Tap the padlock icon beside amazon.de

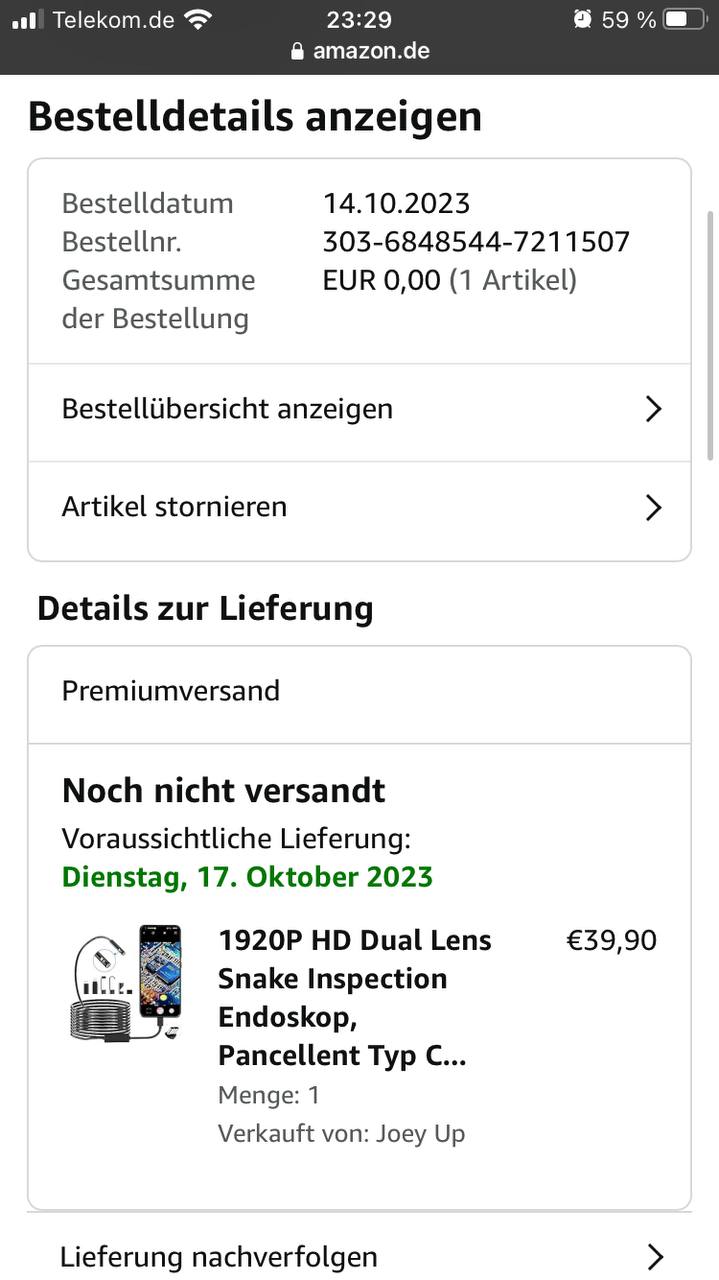click(x=297, y=51)
